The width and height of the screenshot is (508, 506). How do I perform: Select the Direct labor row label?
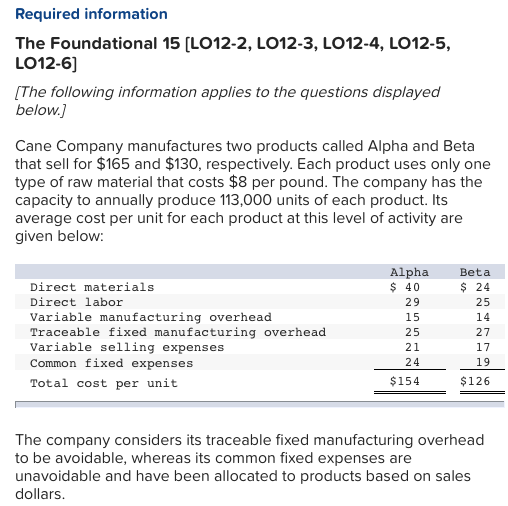(x=76, y=302)
